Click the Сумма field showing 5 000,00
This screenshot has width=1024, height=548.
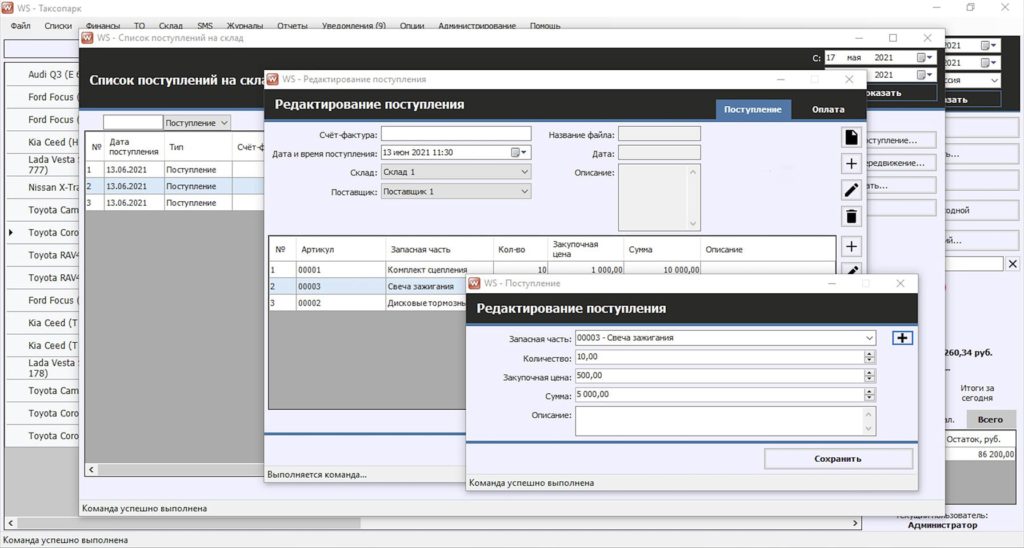[720, 395]
